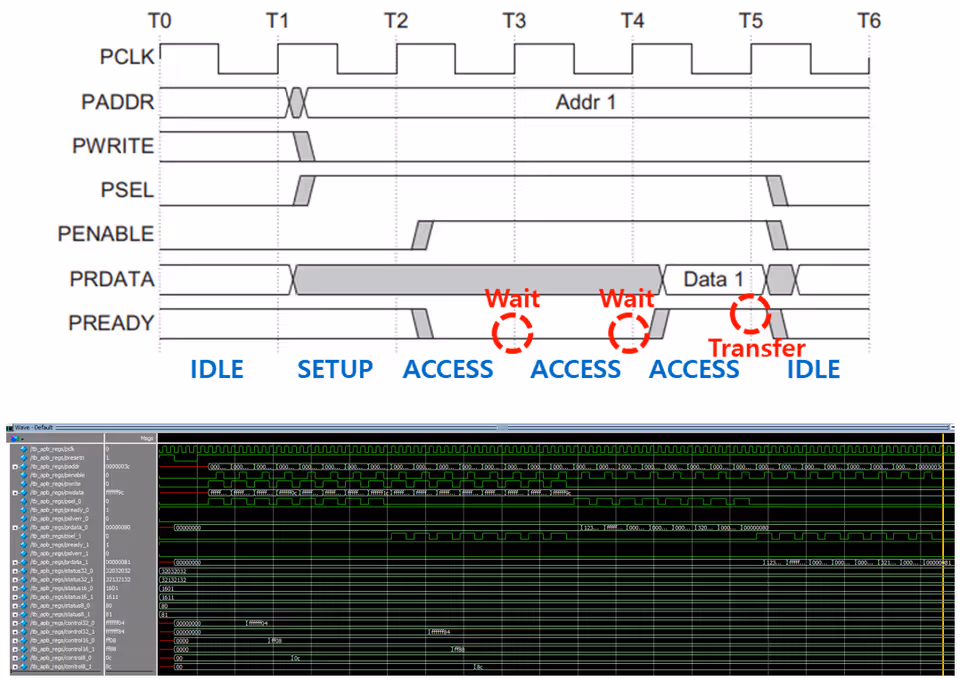The image size is (960, 680).
Task: Click the penable signal diamond icon
Action: [24, 475]
